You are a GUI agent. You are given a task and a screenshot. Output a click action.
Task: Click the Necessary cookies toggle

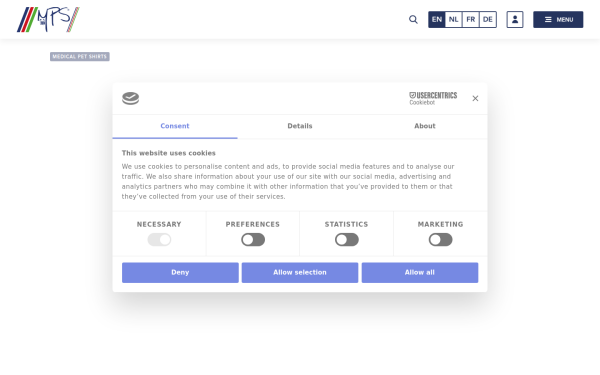coord(159,240)
